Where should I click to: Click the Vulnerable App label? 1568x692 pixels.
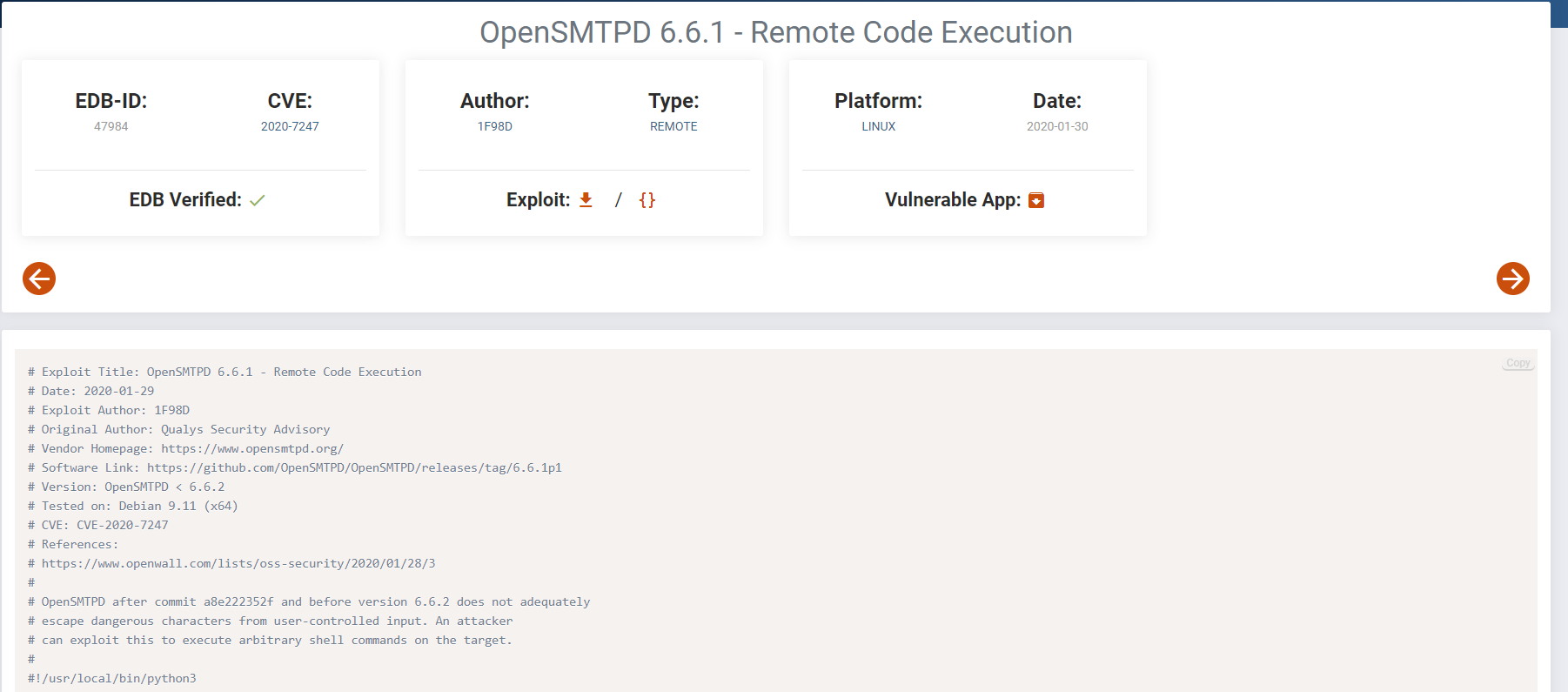(x=953, y=200)
